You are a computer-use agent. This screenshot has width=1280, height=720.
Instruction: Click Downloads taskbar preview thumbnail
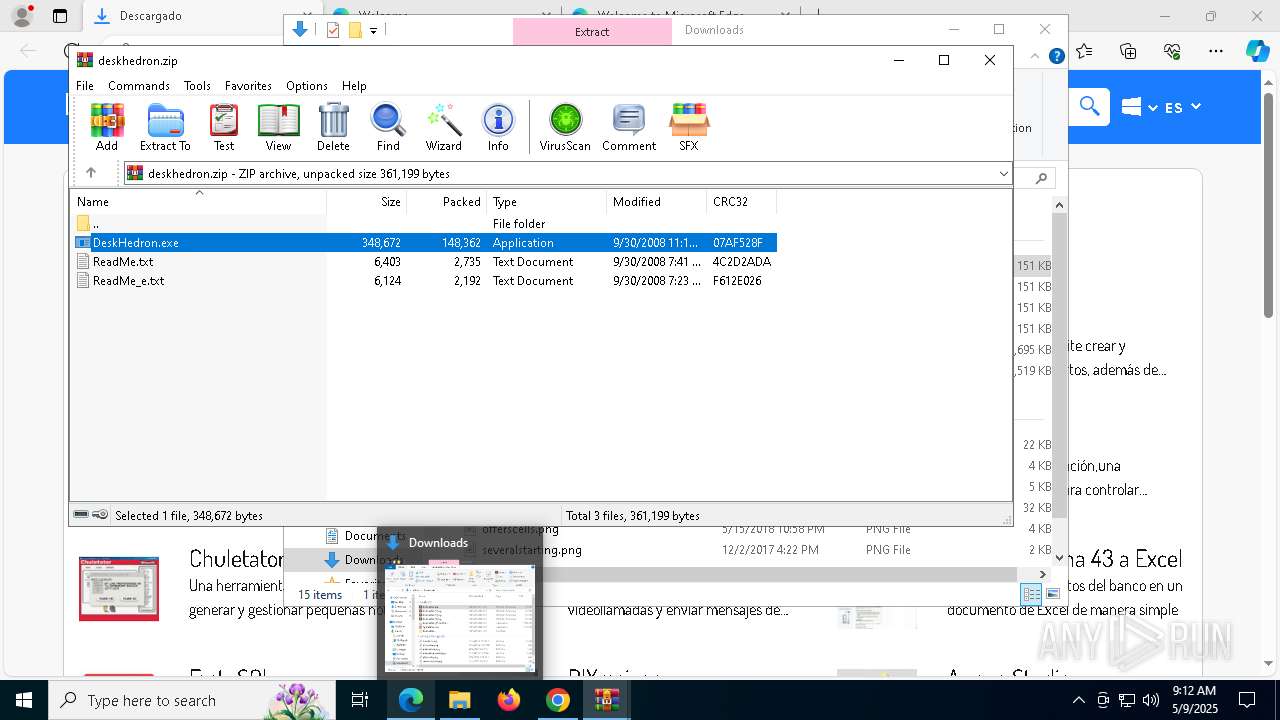click(x=460, y=617)
